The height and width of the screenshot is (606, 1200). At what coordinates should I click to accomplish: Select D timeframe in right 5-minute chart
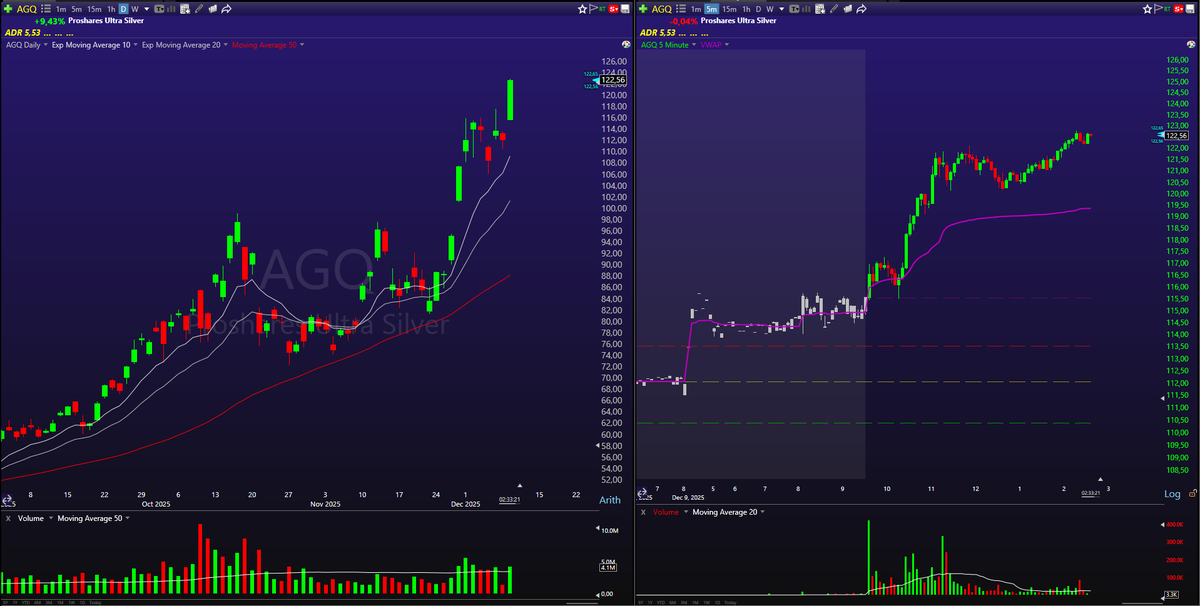click(x=758, y=9)
